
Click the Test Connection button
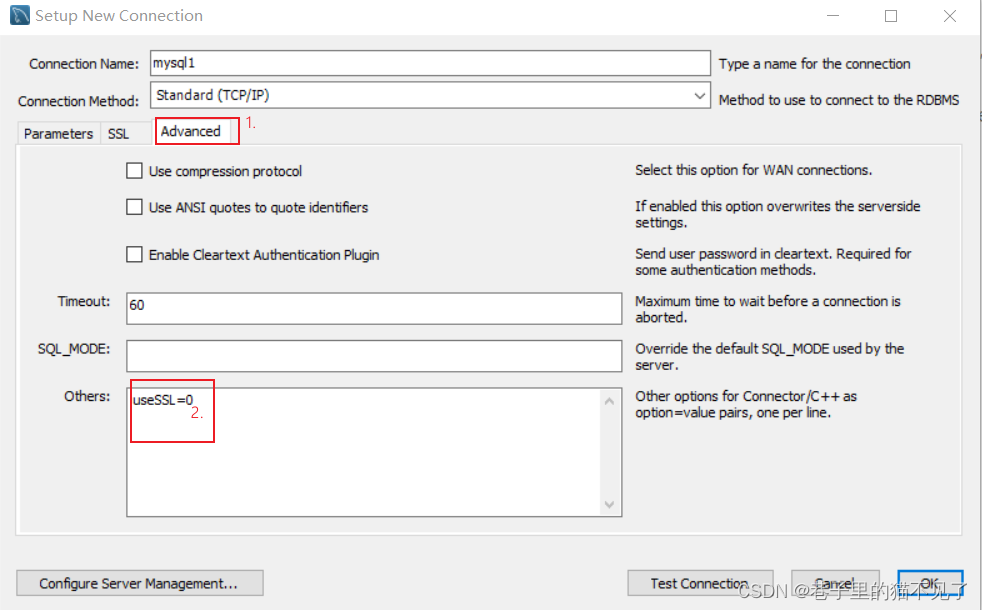[700, 583]
